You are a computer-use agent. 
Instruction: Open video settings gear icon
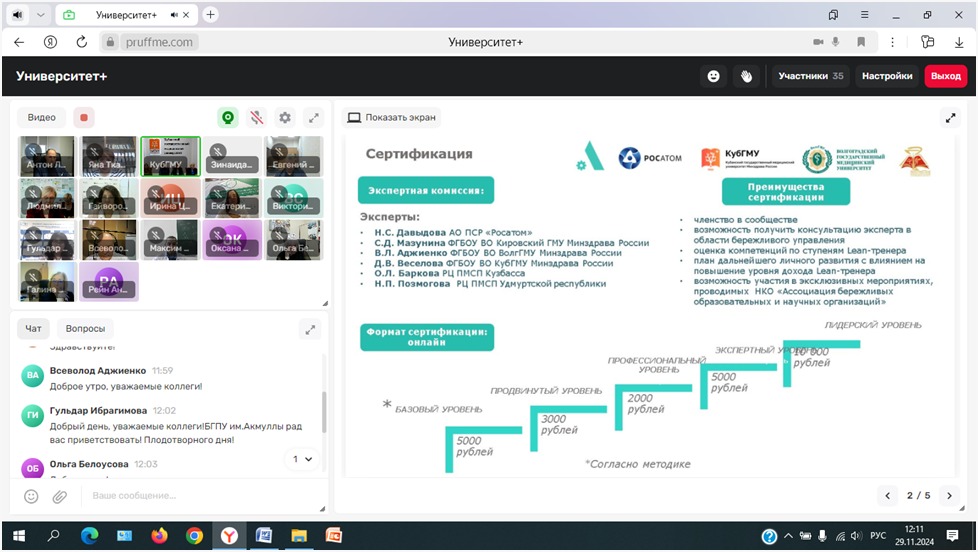[285, 118]
